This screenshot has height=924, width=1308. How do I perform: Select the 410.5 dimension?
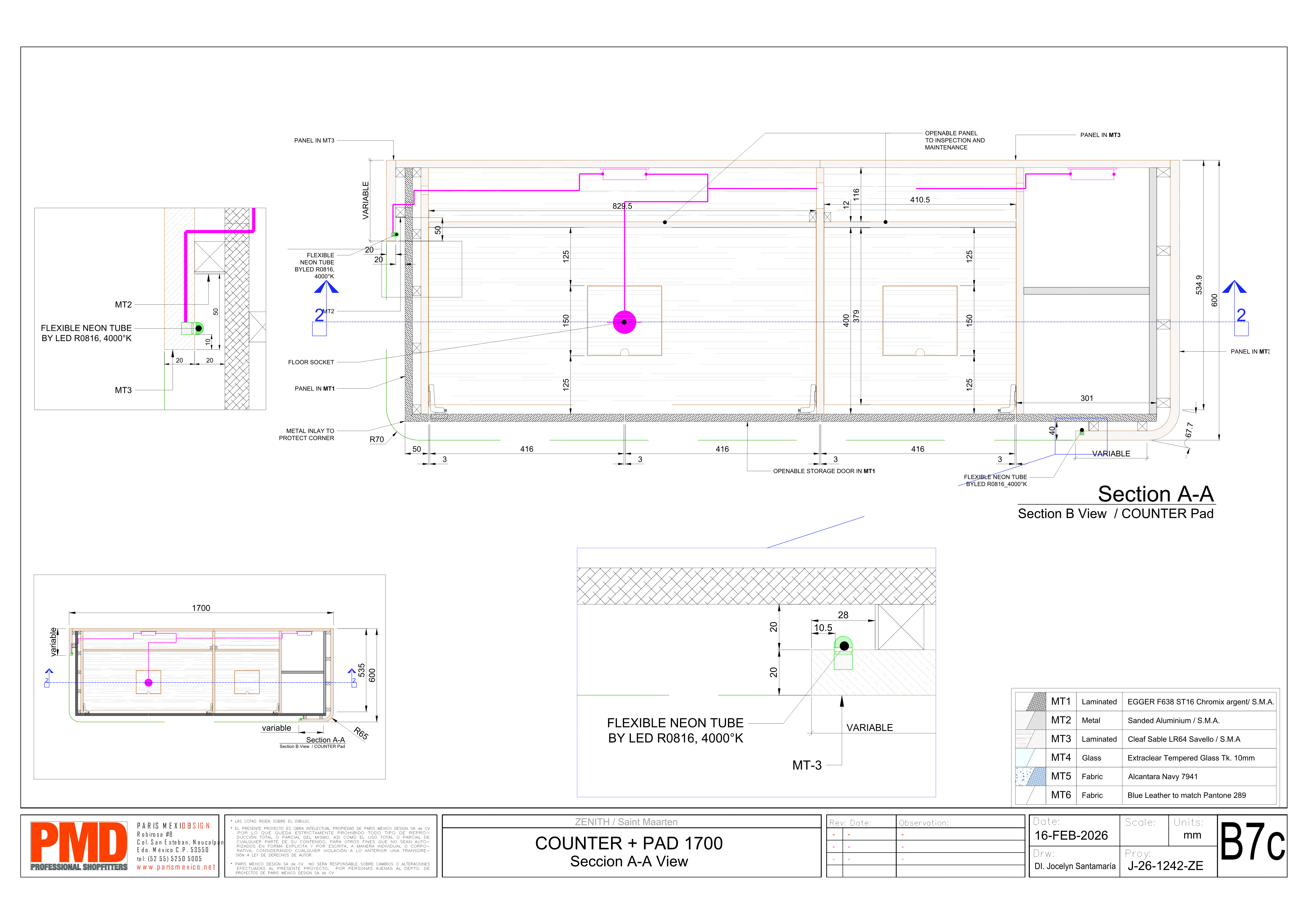pyautogui.click(x=920, y=200)
